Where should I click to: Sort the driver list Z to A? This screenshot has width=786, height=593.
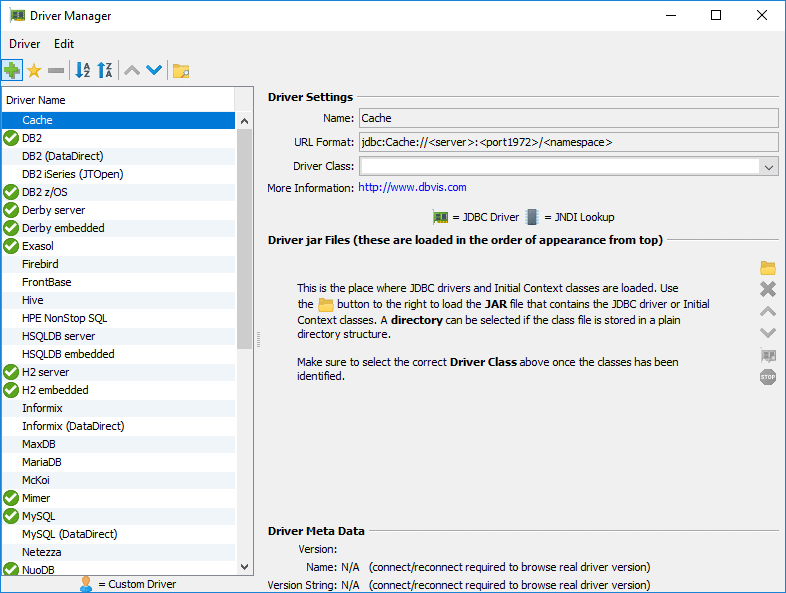pyautogui.click(x=104, y=71)
